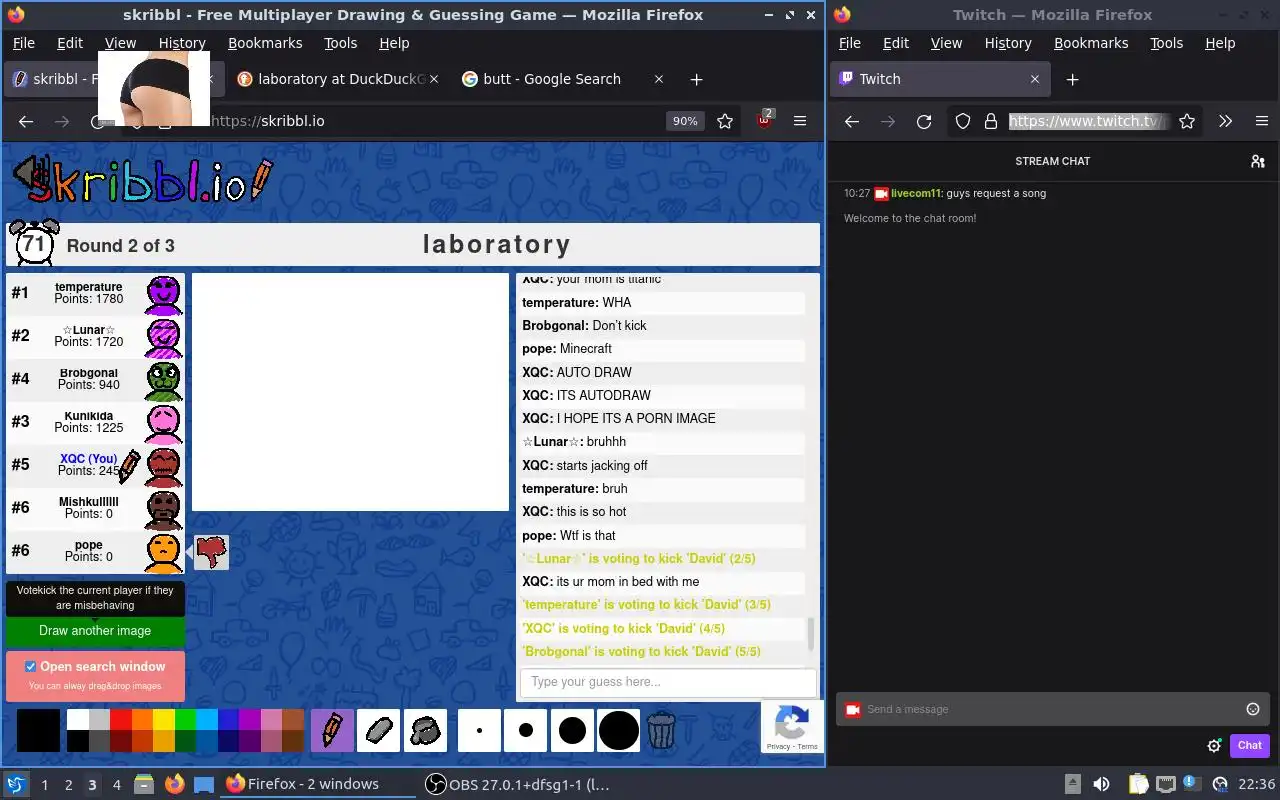Click the thumbs-down votekick icon
The width and height of the screenshot is (1280, 800).
click(x=211, y=552)
